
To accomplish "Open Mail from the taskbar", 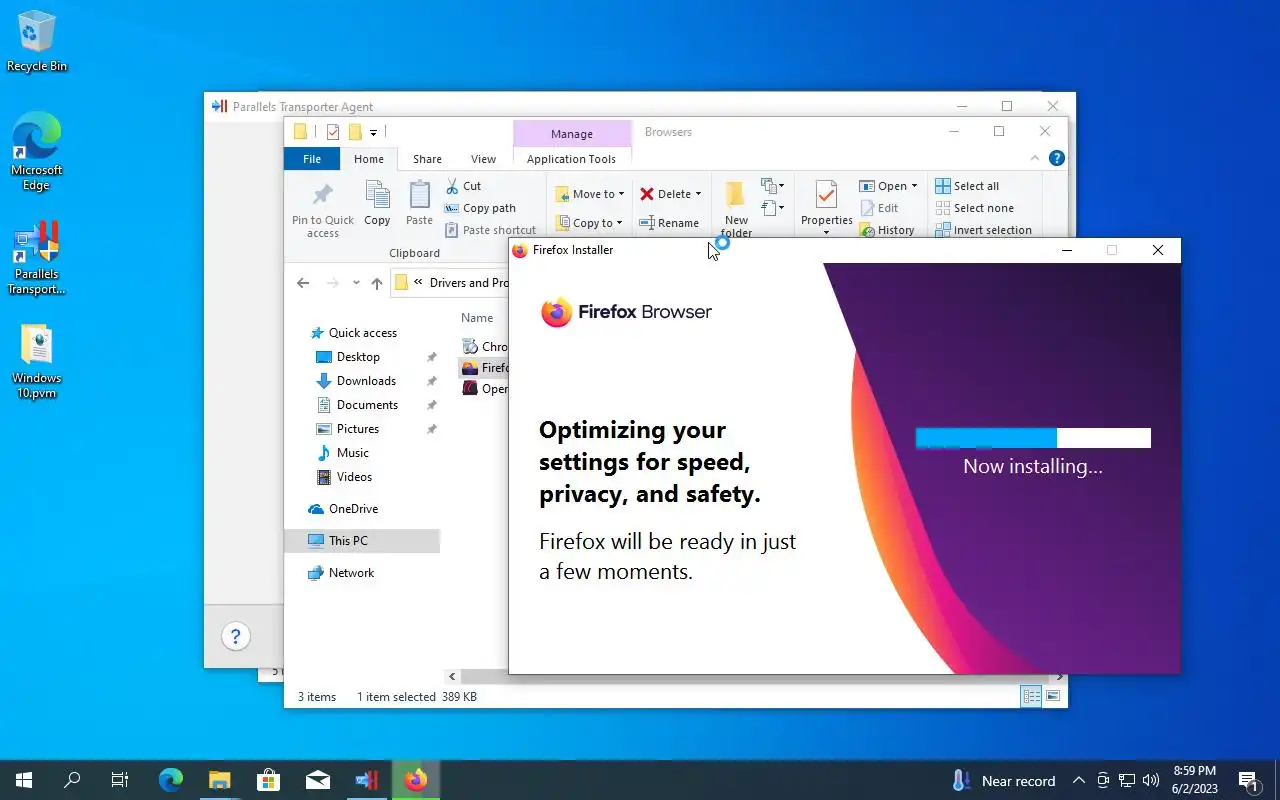I will pyautogui.click(x=318, y=780).
